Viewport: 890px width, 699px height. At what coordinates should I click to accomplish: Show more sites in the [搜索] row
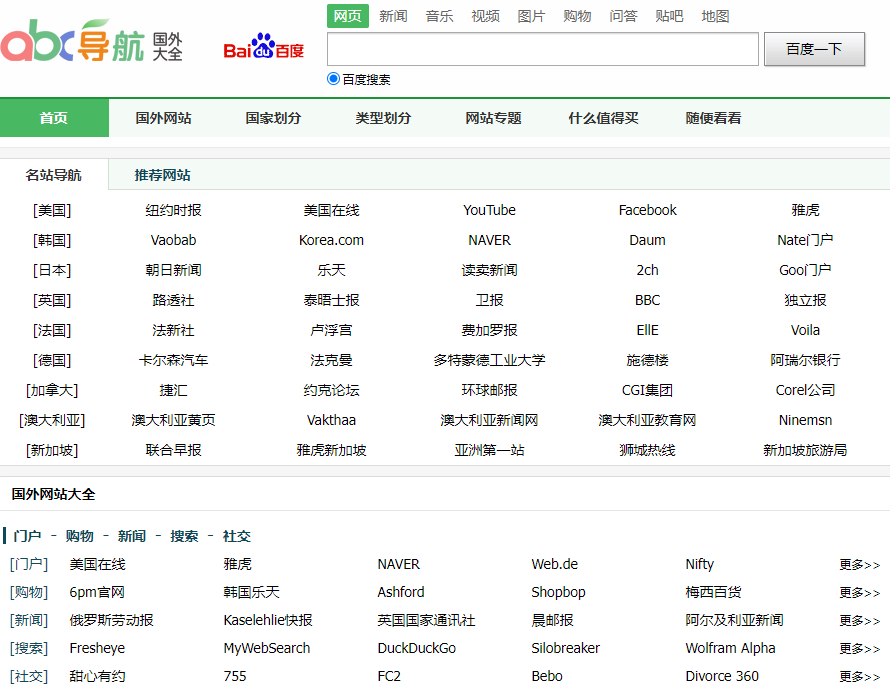coord(860,648)
